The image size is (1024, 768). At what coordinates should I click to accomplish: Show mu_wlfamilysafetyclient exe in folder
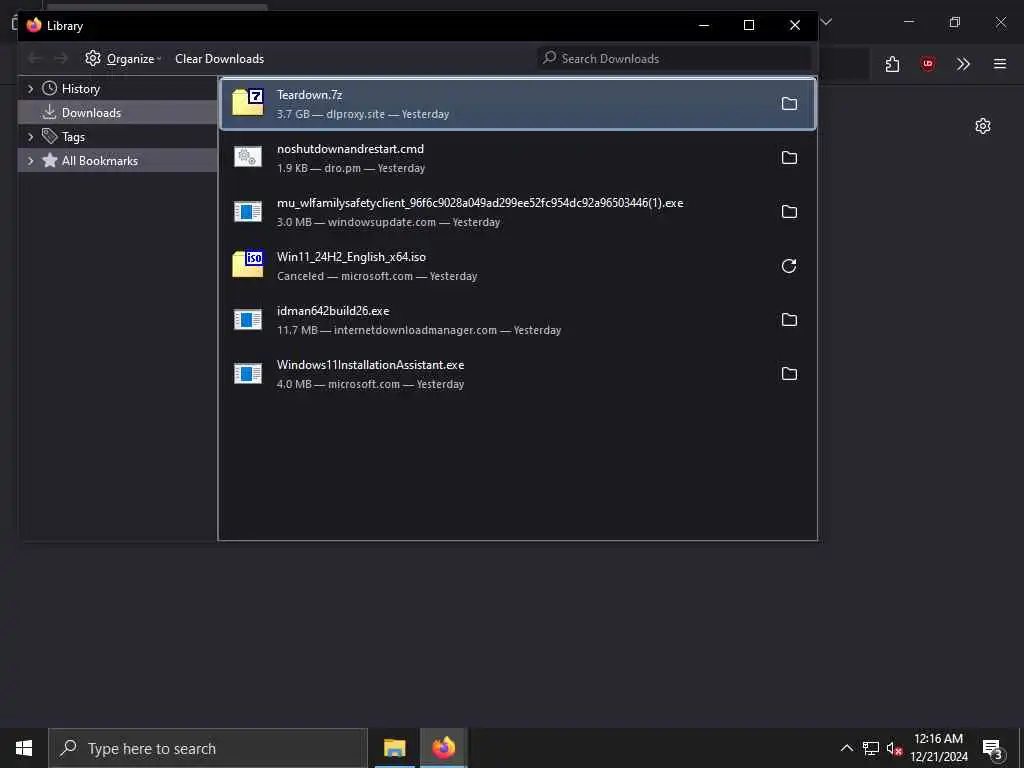[789, 212]
